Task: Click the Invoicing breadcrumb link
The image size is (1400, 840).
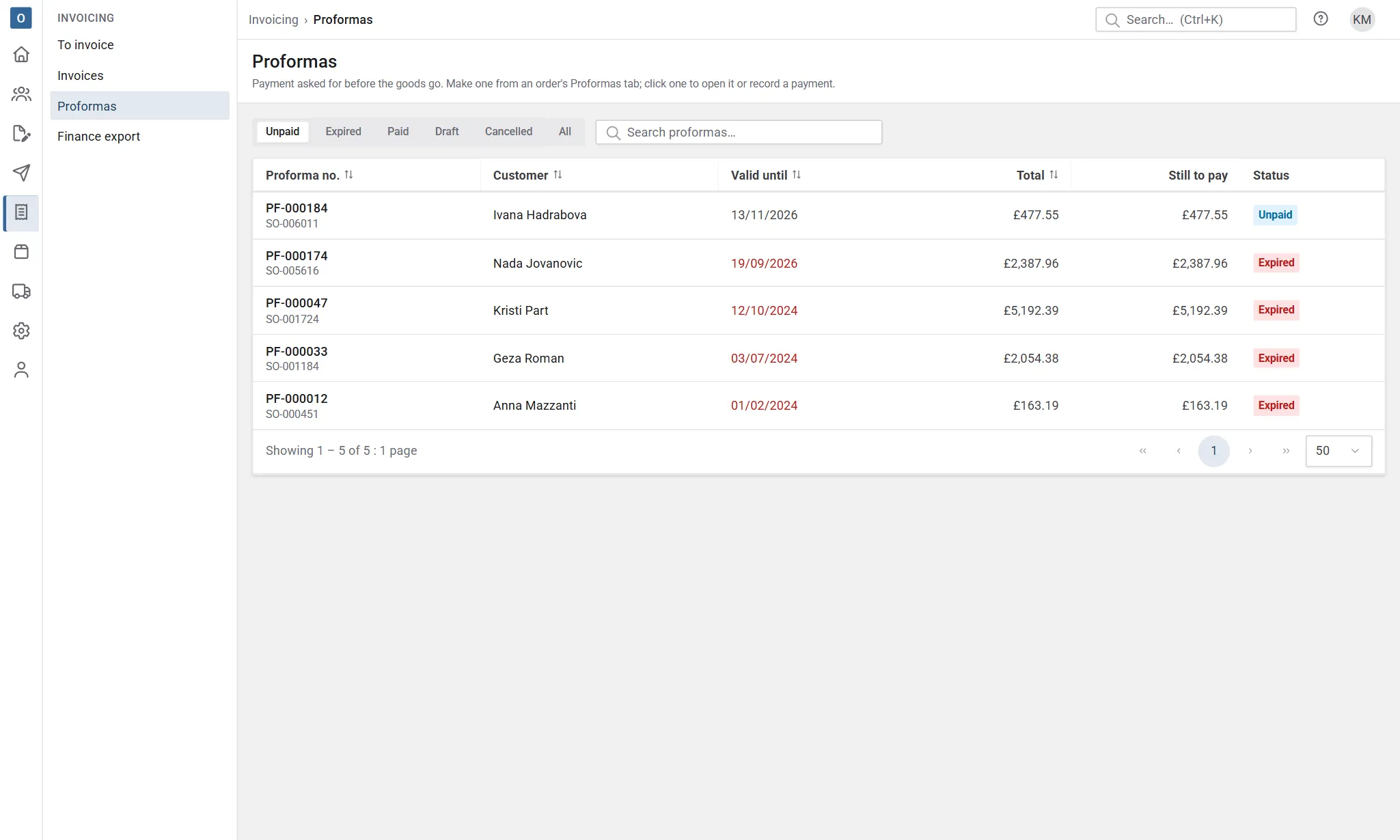Action: point(273,20)
